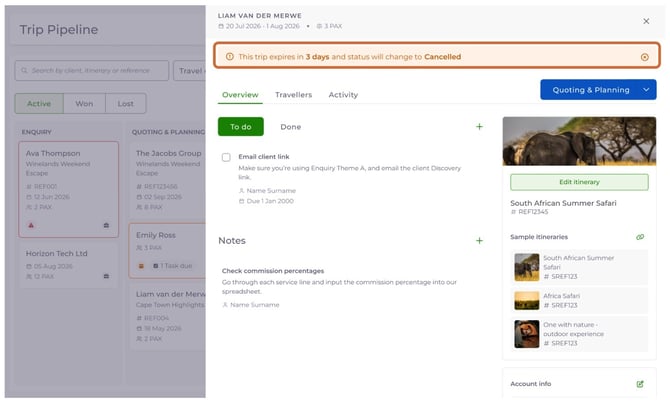The image size is (670, 406).
Task: Open Liam van der Merwe Cape Town Highlights card
Action: (x=168, y=316)
